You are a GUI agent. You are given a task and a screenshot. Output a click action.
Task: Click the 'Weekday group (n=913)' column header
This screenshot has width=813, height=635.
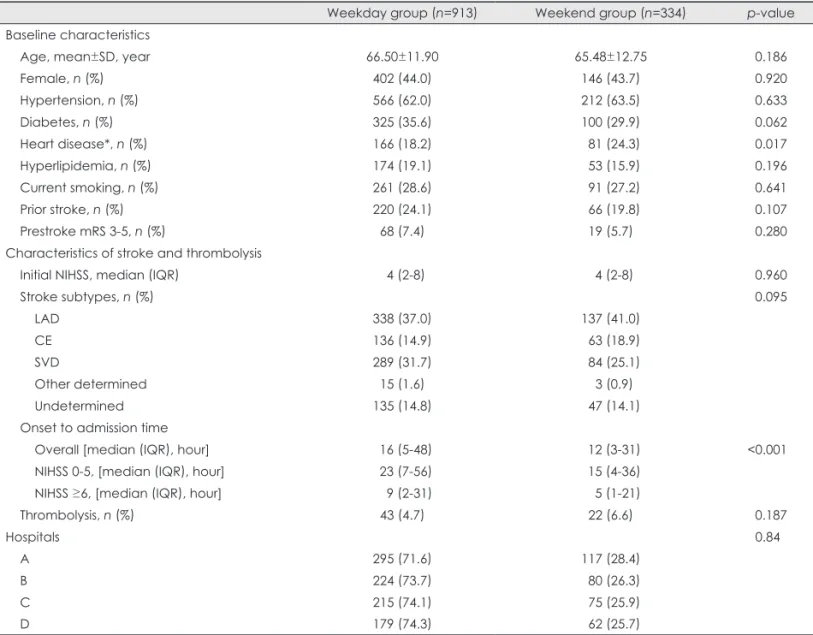pyautogui.click(x=402, y=13)
